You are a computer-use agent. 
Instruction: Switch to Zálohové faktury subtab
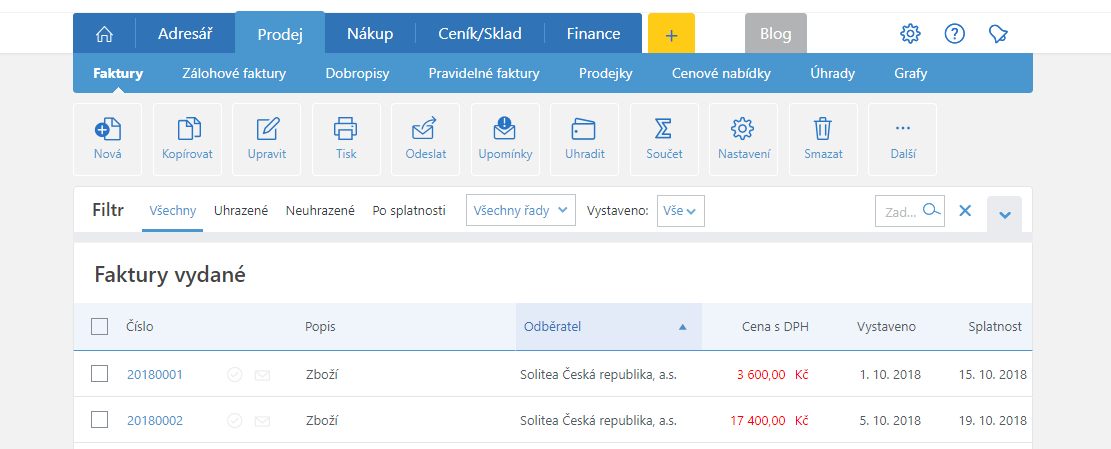tap(235, 73)
